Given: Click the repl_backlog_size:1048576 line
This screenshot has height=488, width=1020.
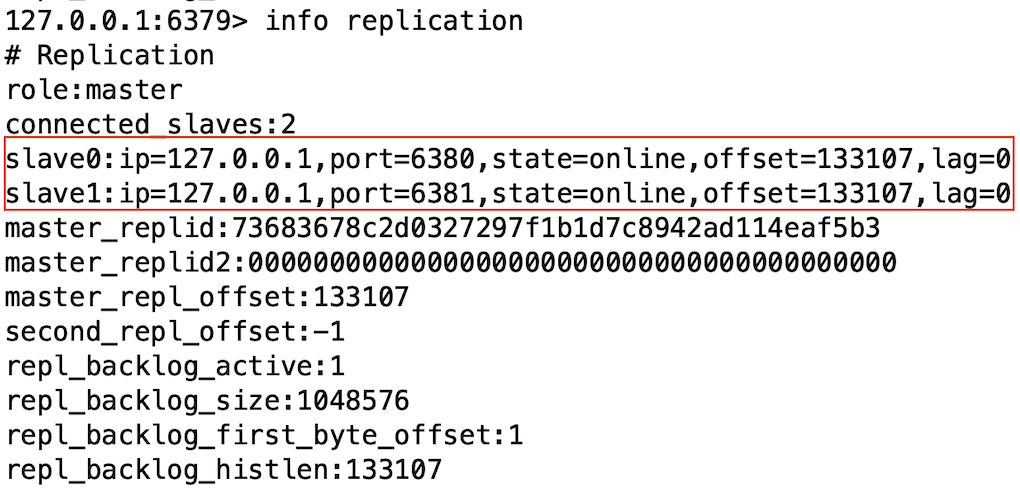Looking at the screenshot, I should [207, 401].
